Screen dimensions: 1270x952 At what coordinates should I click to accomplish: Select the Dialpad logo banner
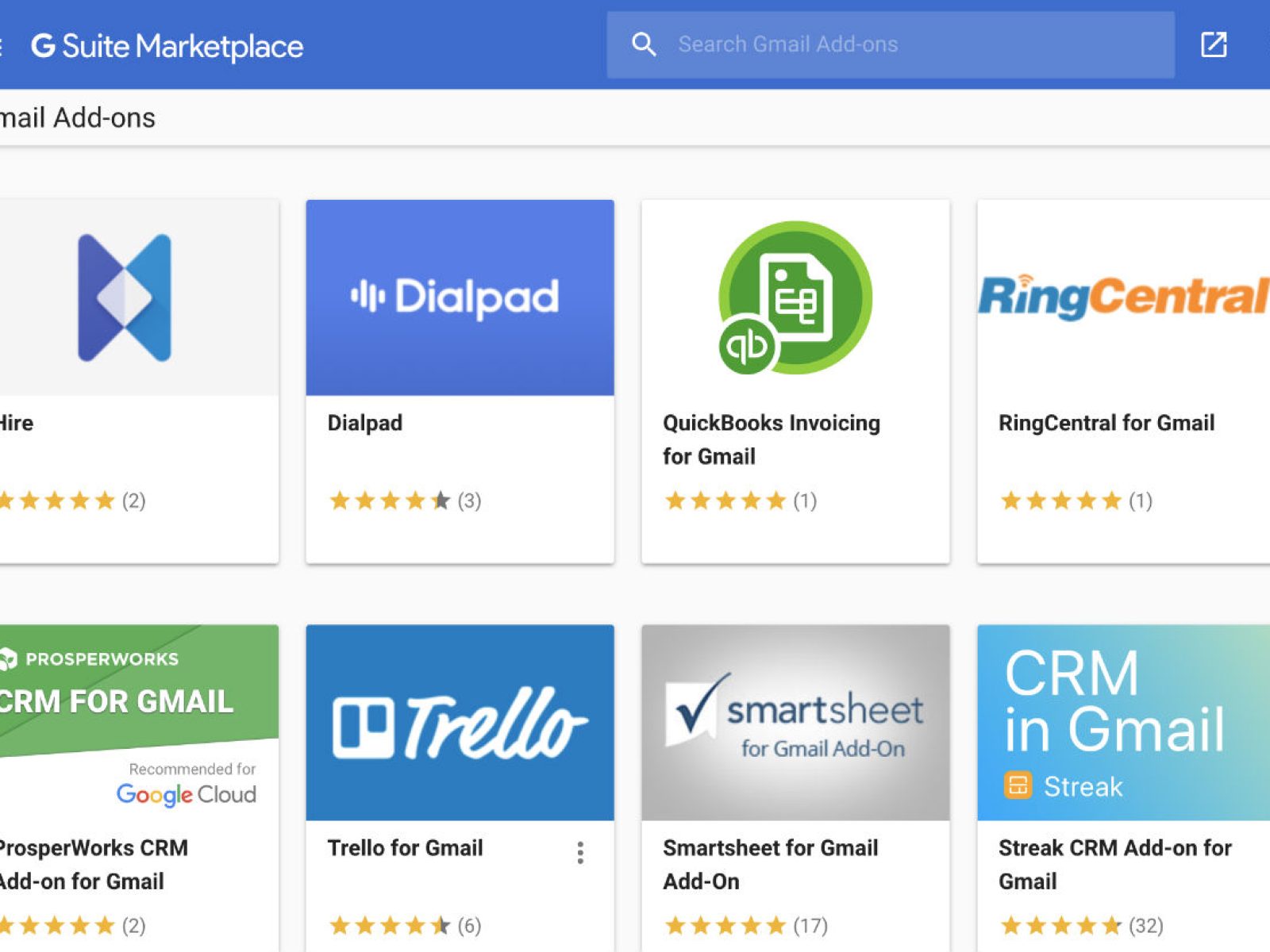coord(460,297)
